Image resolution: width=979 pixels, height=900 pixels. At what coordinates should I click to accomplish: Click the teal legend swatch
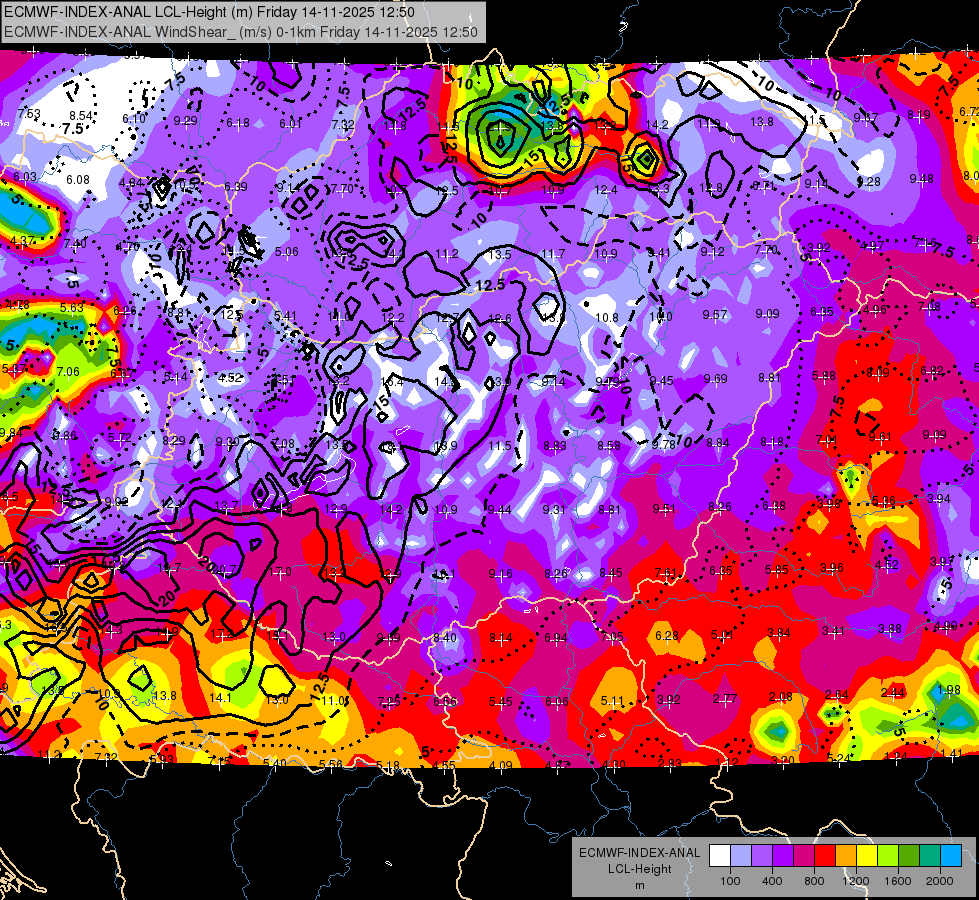929,856
